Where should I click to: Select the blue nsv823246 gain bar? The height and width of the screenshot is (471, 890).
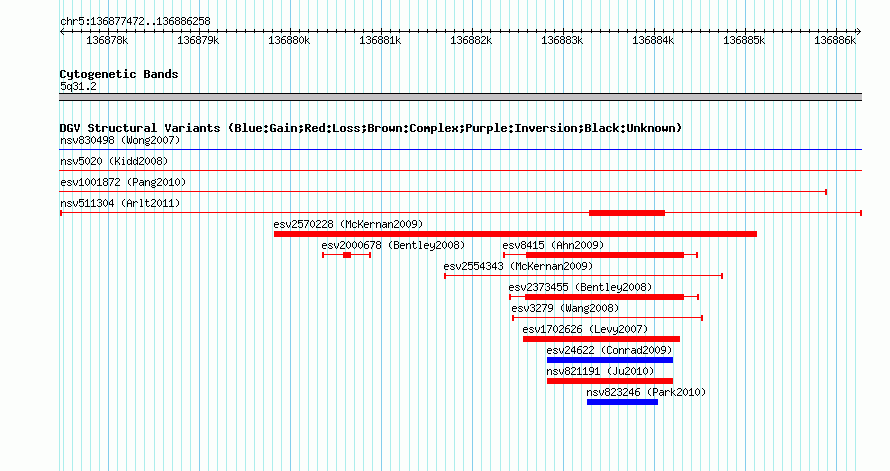point(622,402)
